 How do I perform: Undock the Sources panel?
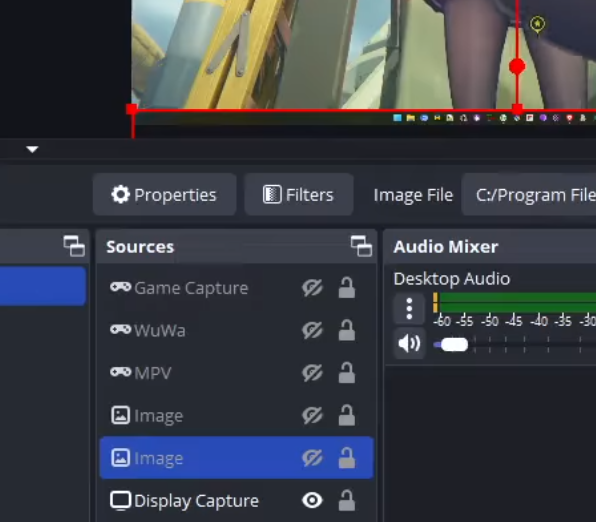361,246
